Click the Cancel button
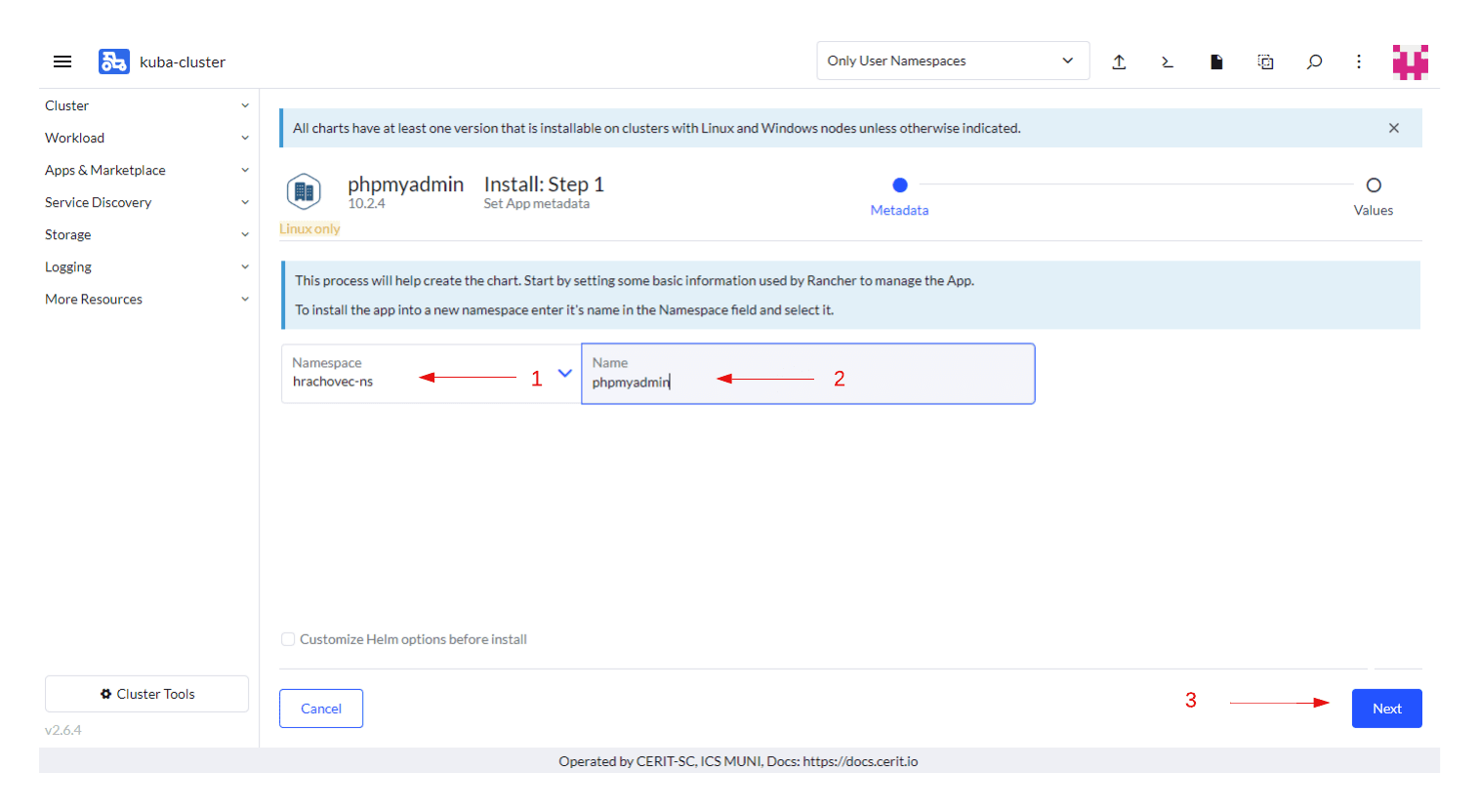Screen dimensions: 1479x812 pyautogui.click(x=321, y=709)
